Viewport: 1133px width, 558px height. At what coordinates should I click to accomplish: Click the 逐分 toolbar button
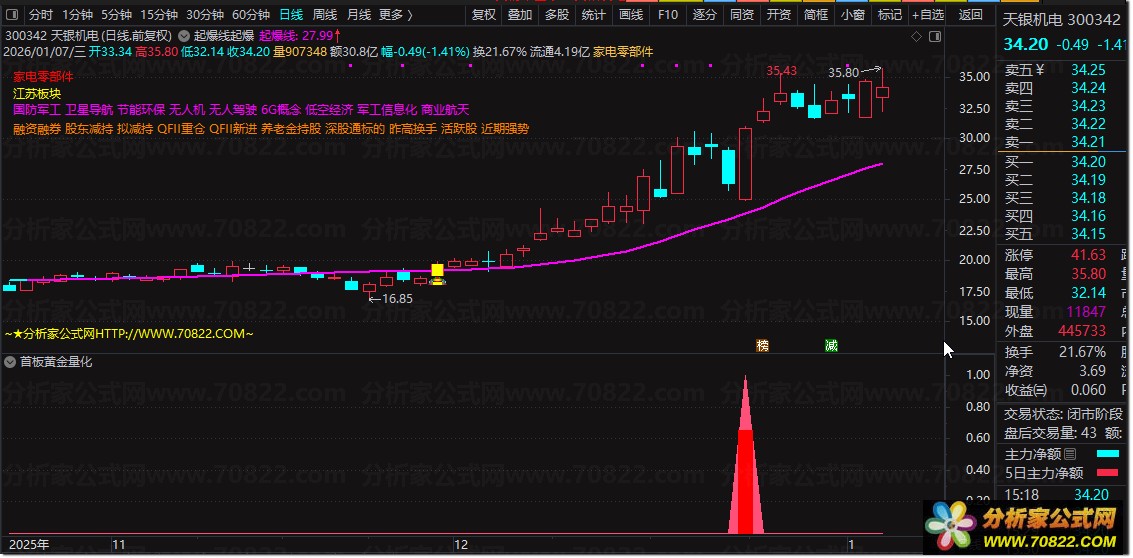tap(705, 14)
